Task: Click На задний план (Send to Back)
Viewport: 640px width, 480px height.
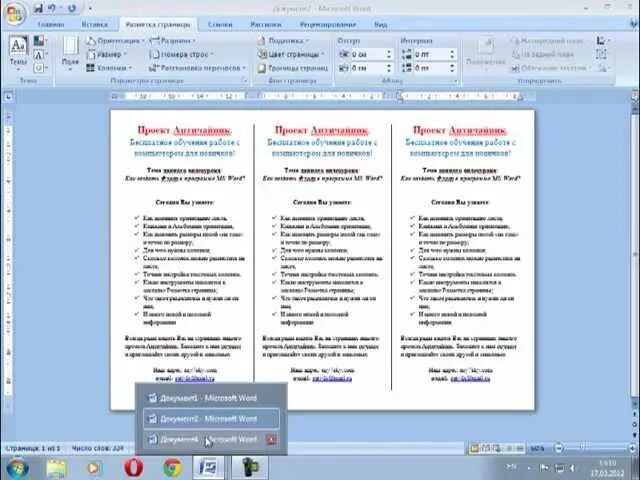Action: [x=543, y=54]
